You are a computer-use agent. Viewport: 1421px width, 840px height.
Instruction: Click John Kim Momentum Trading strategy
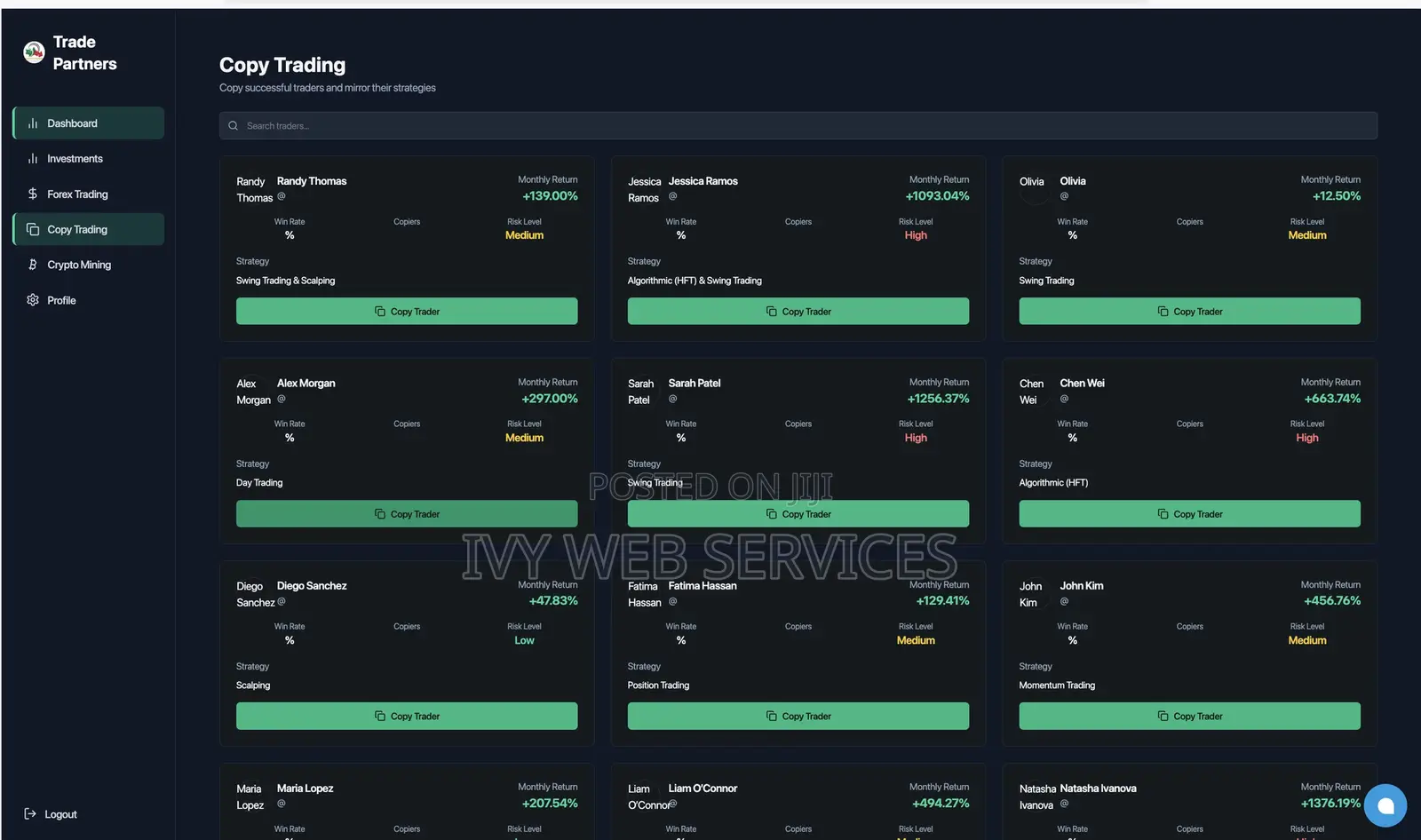[x=1057, y=685]
